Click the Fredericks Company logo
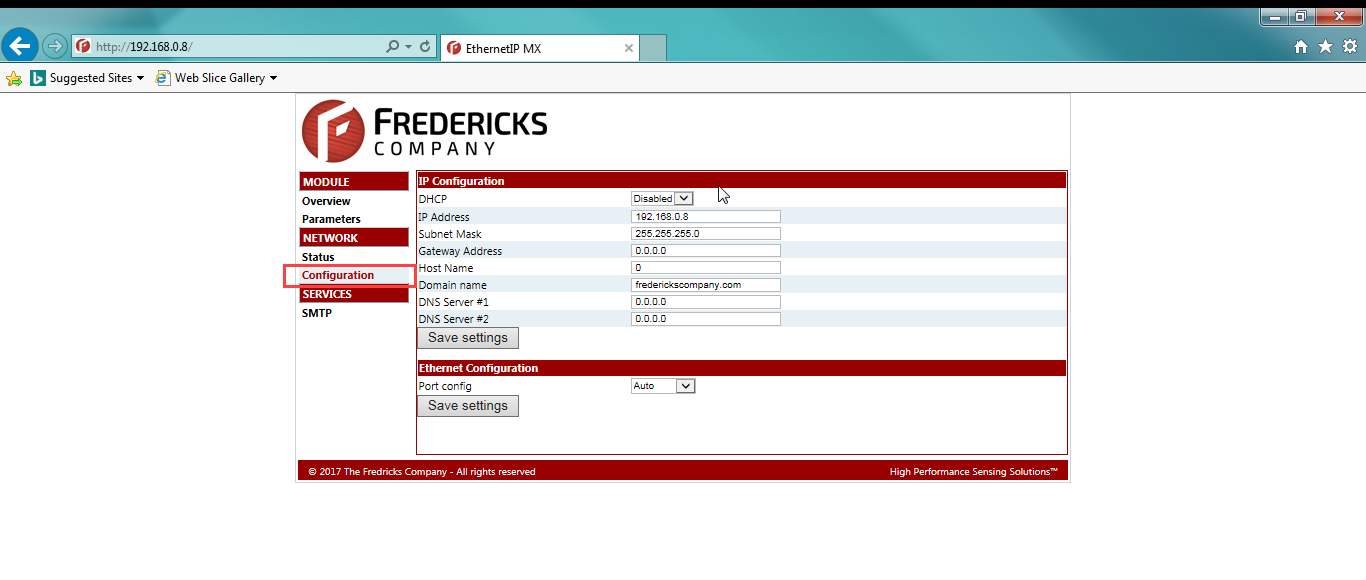This screenshot has height=580, width=1366. pyautogui.click(x=425, y=131)
